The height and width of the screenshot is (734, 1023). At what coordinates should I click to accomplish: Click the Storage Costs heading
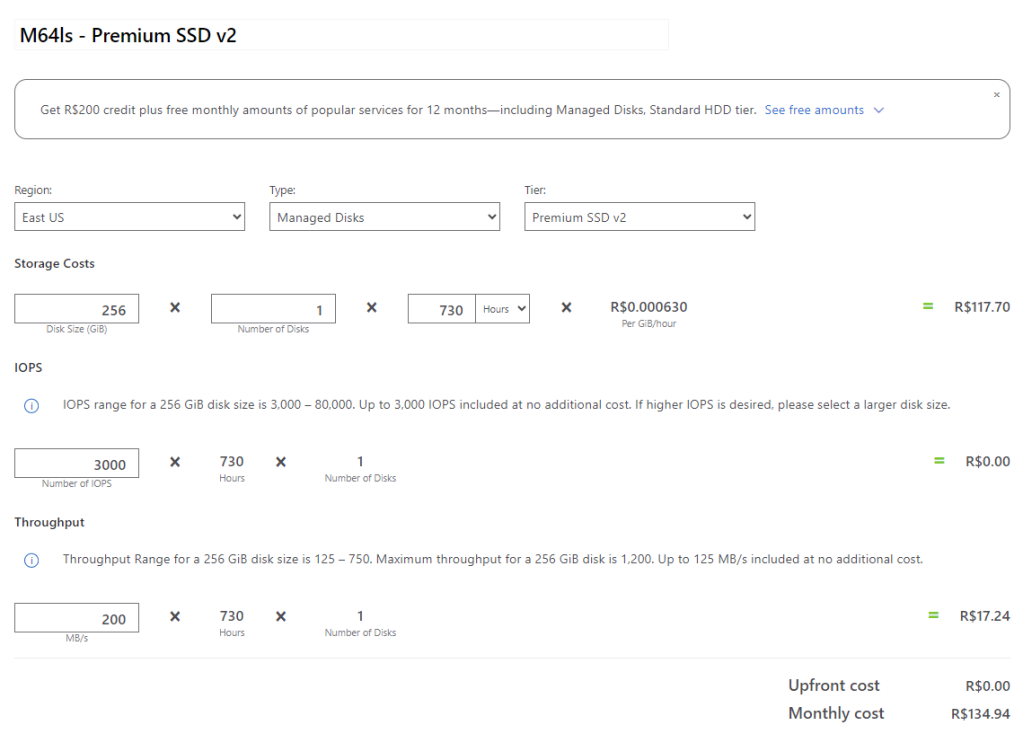pyautogui.click(x=54, y=264)
